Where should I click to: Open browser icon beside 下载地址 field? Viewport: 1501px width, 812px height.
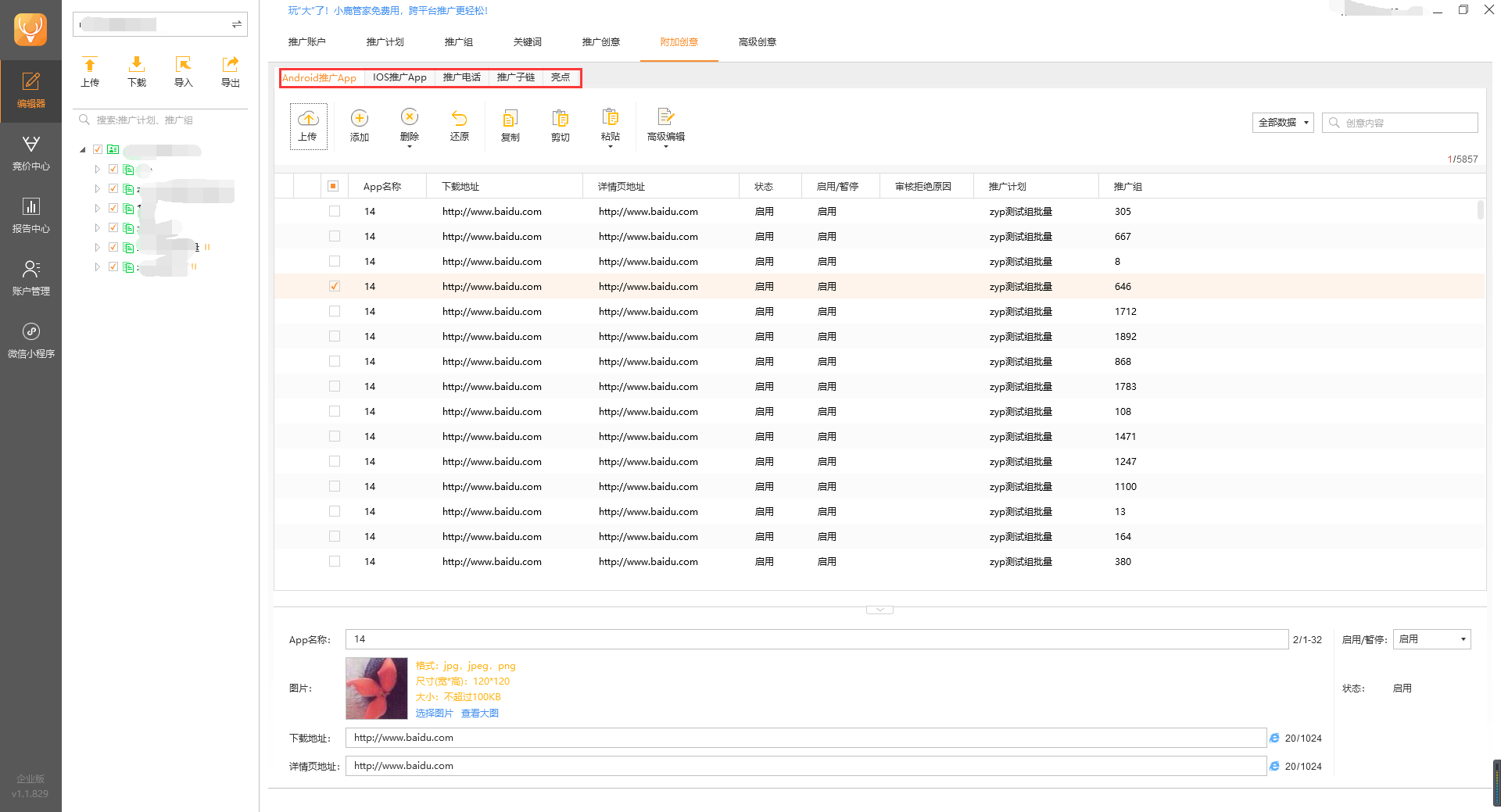pos(1274,738)
